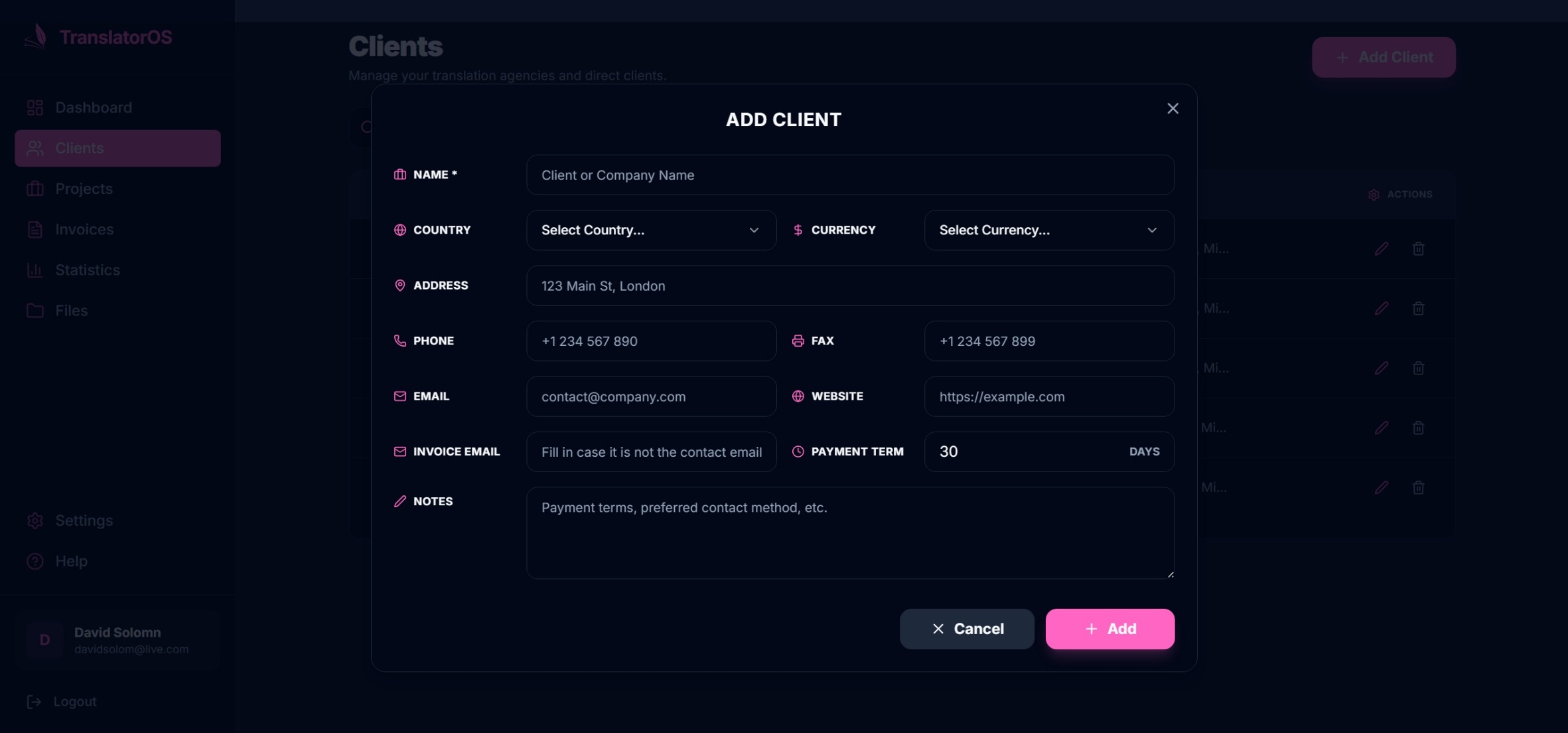
Task: Open Files using the folder icon
Action: point(35,310)
